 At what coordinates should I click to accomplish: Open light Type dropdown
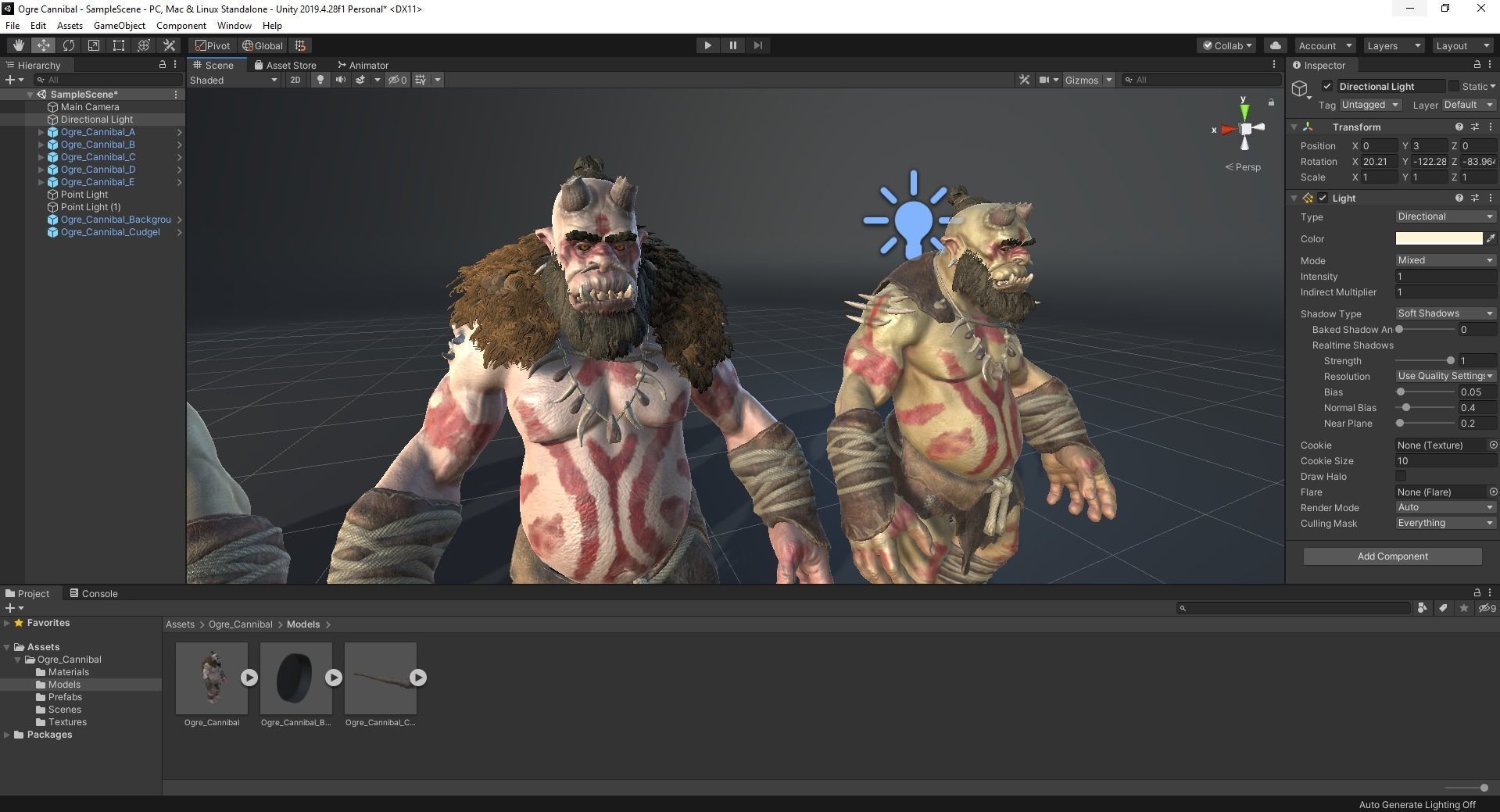pyautogui.click(x=1445, y=216)
